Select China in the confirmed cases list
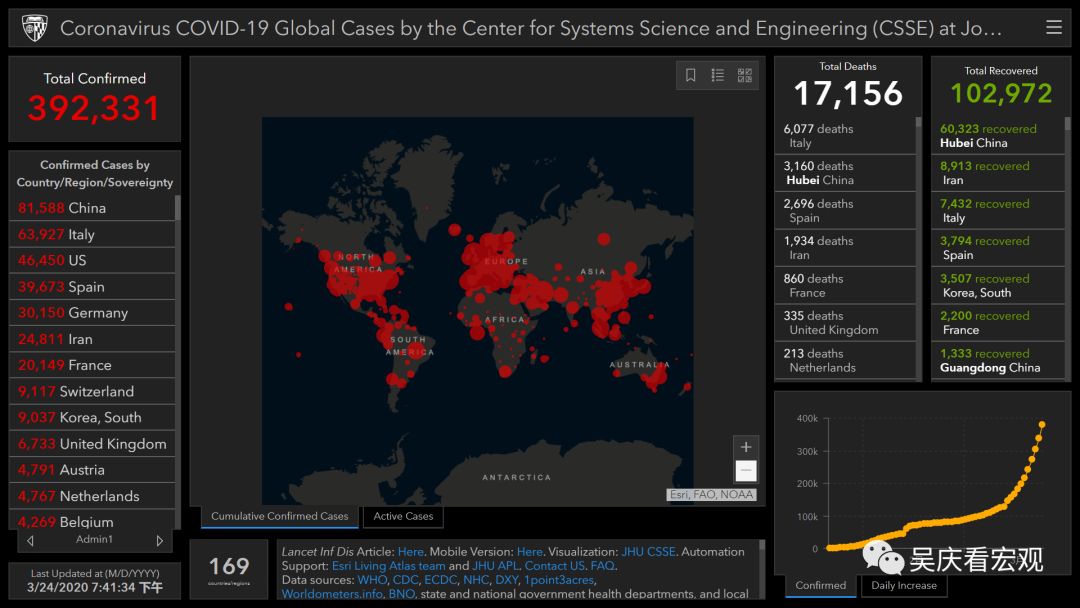 pos(92,208)
